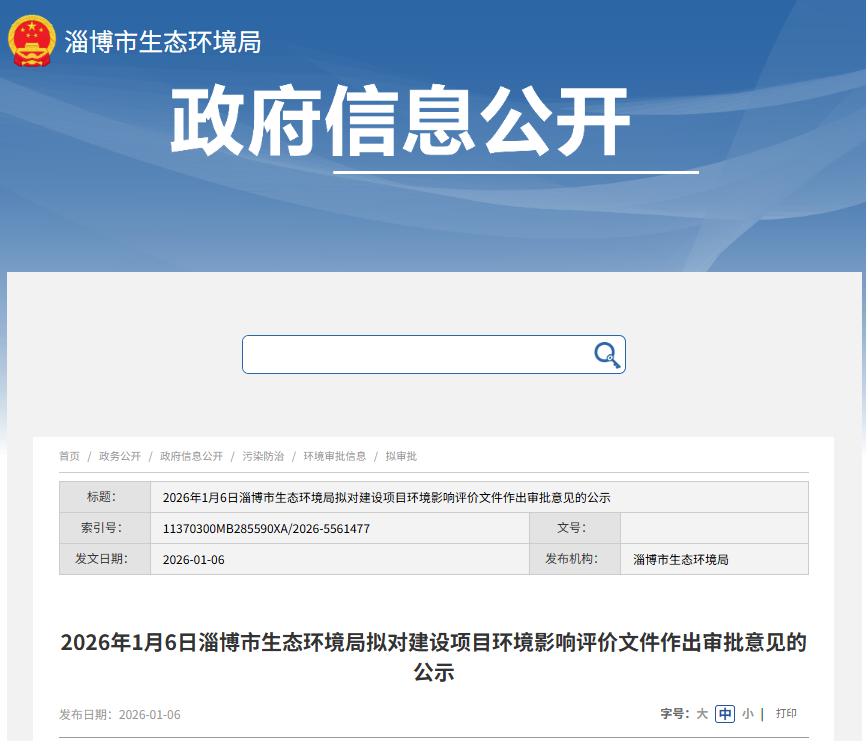
Task: Click 淄博市生态环境局 site name in header
Action: pos(163,42)
